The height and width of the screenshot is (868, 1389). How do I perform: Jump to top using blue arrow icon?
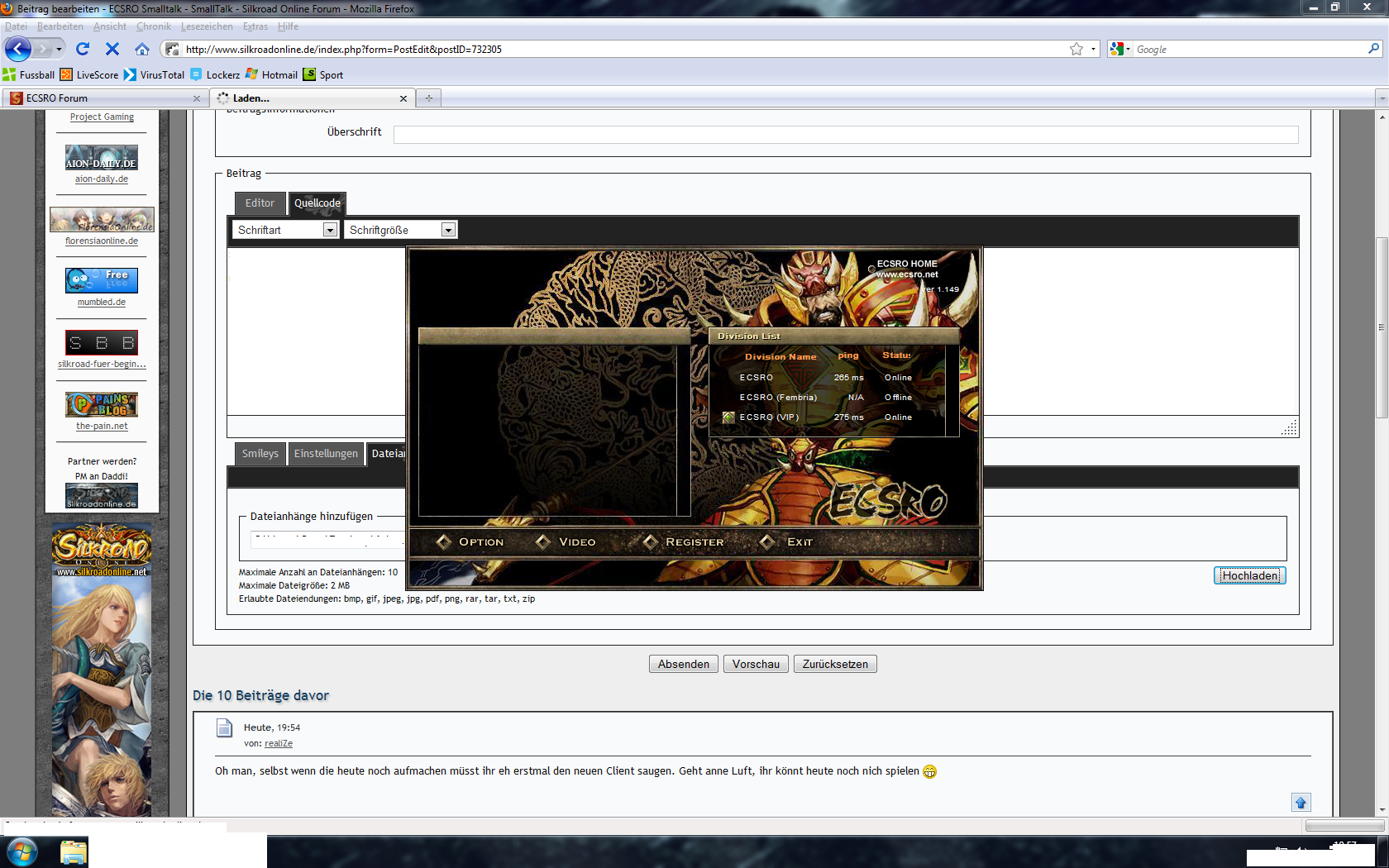pos(1301,803)
